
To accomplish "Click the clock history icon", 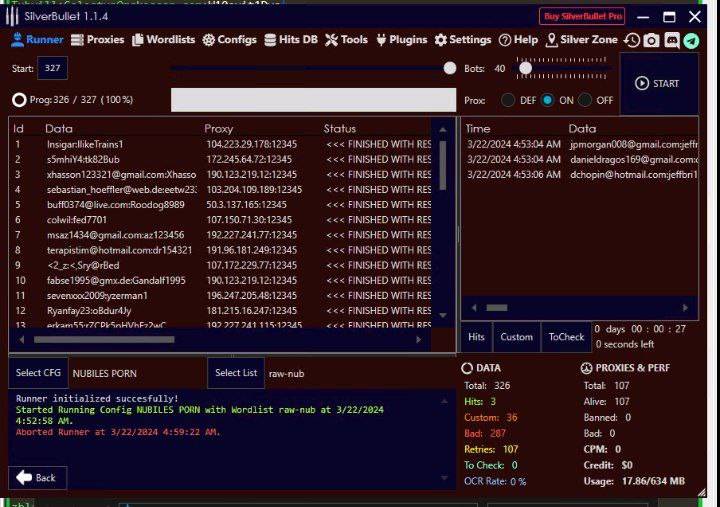I will 631,40.
